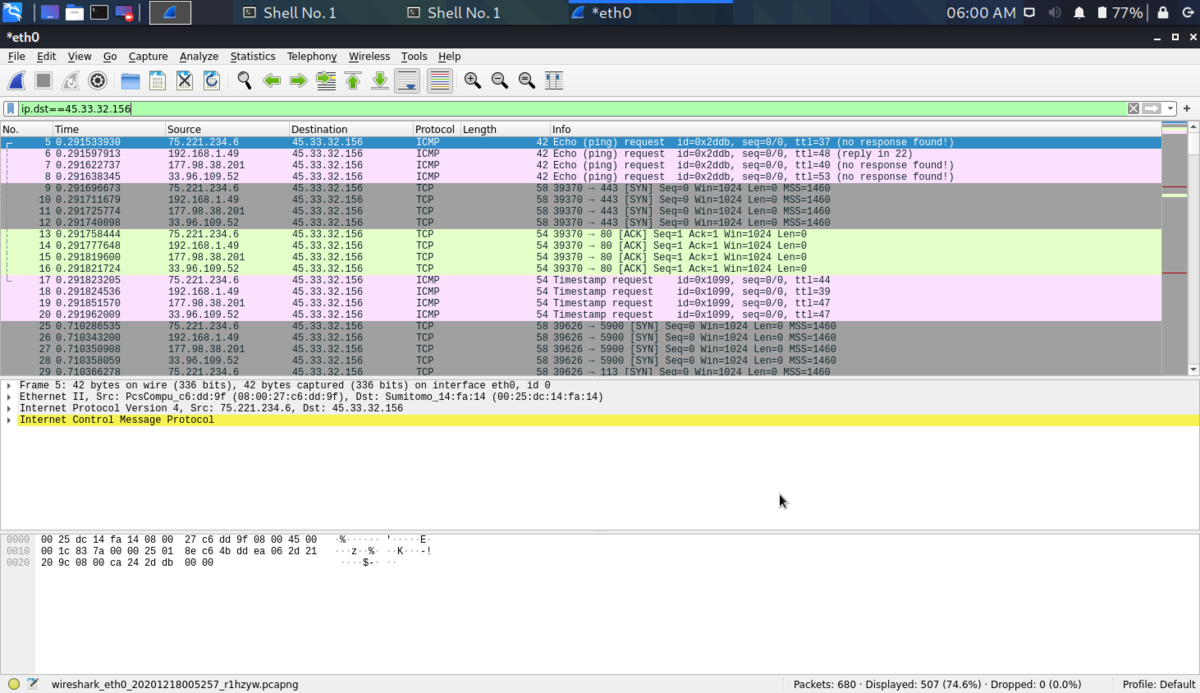Find a packet with magnifier icon
1200x693 pixels.
coord(244,81)
